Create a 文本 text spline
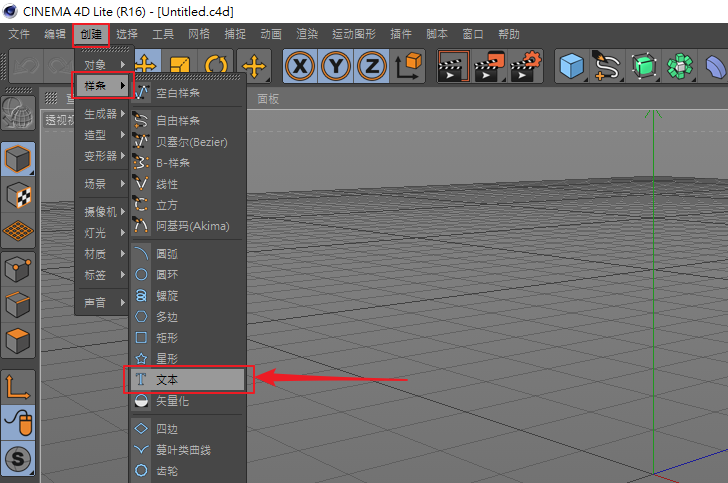 [x=188, y=380]
